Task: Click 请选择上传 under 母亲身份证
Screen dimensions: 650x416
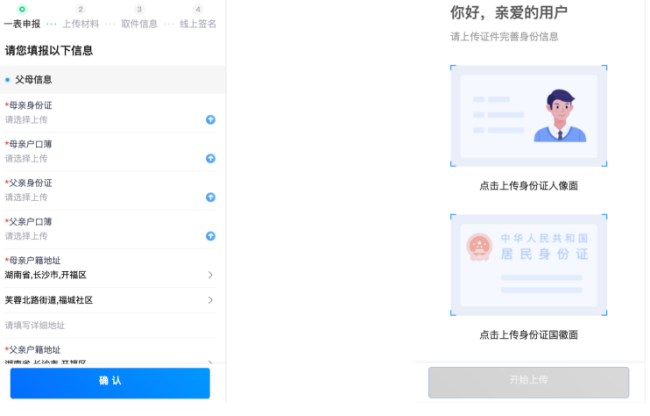Action: pos(27,119)
